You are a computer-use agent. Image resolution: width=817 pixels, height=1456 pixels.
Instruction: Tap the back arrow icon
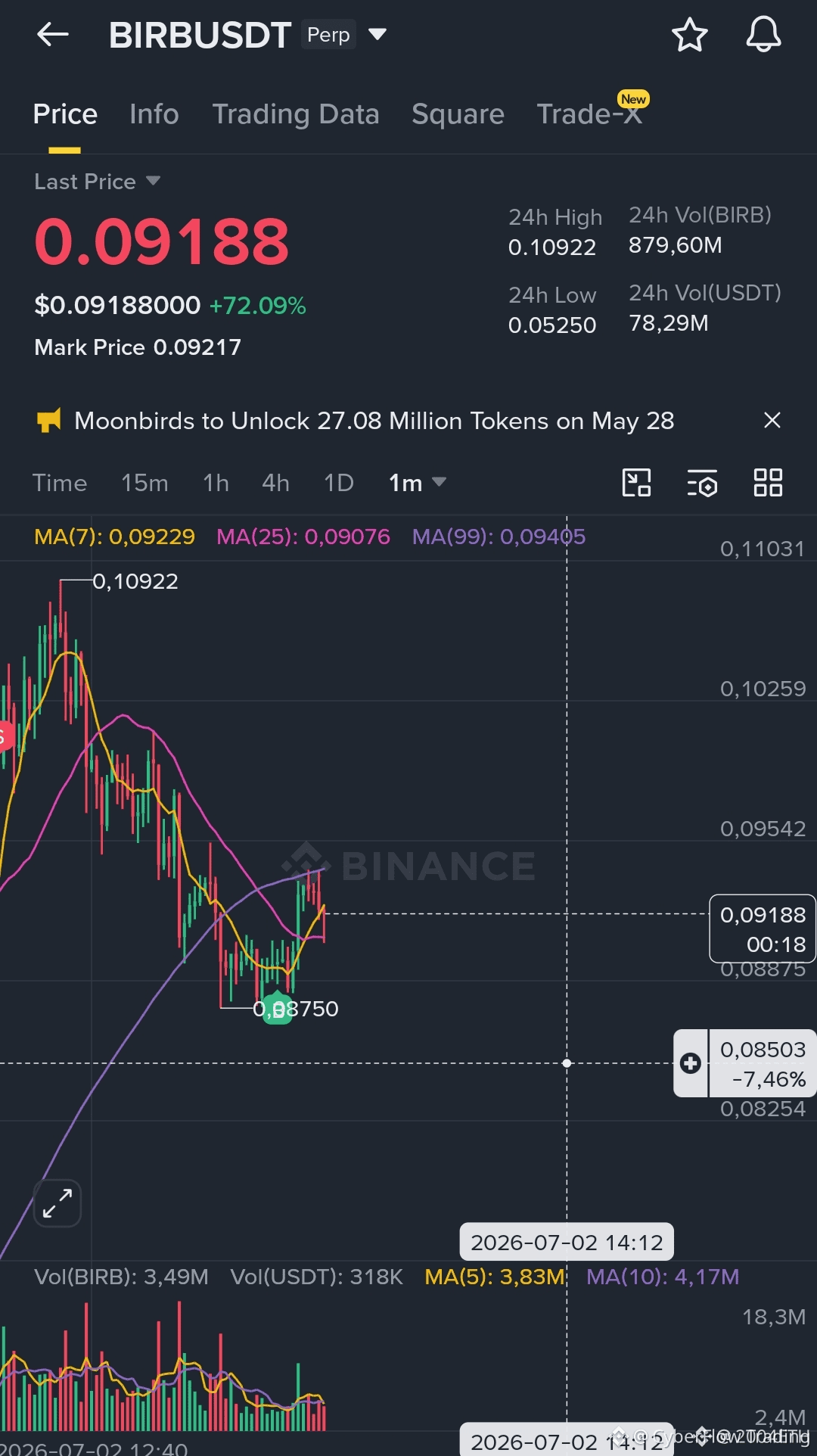pos(53,35)
